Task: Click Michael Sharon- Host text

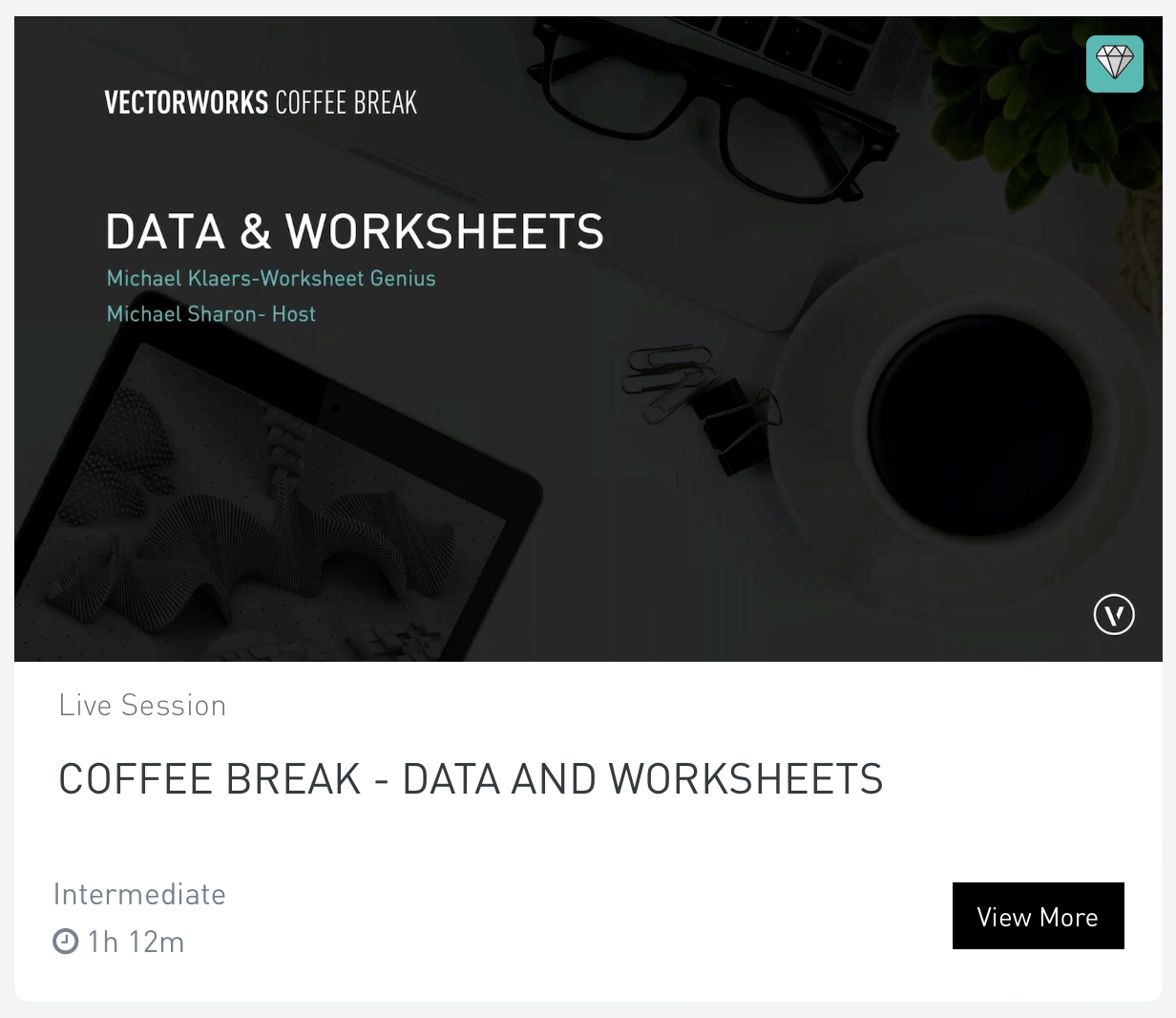Action: point(211,314)
